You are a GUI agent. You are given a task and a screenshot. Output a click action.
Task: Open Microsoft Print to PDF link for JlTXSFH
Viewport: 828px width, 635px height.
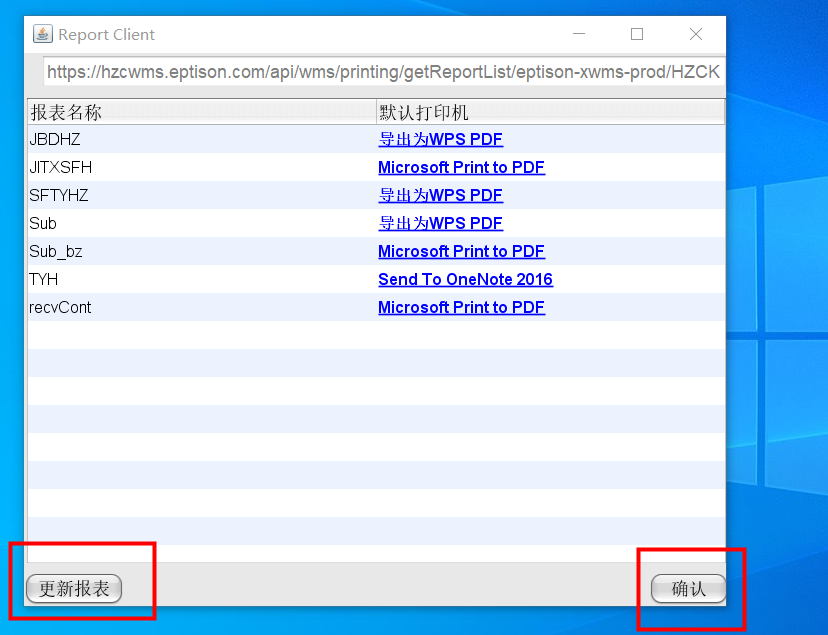tap(461, 168)
